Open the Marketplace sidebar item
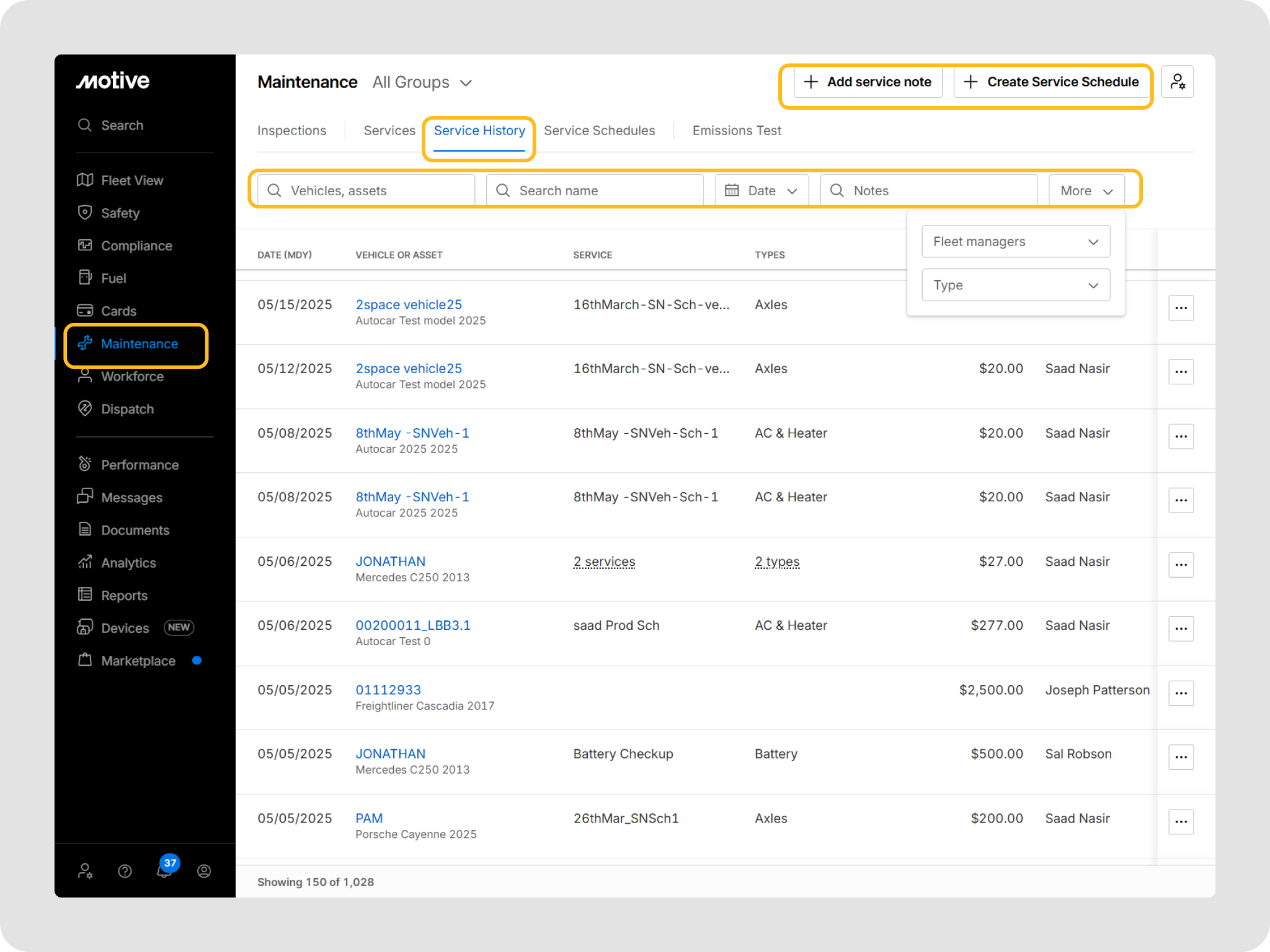This screenshot has height=952, width=1270. tap(138, 661)
